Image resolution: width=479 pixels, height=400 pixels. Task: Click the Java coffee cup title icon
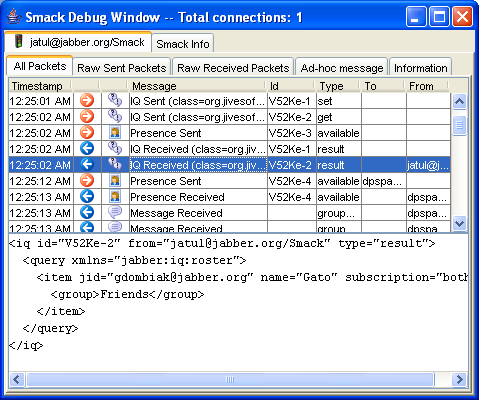14,17
